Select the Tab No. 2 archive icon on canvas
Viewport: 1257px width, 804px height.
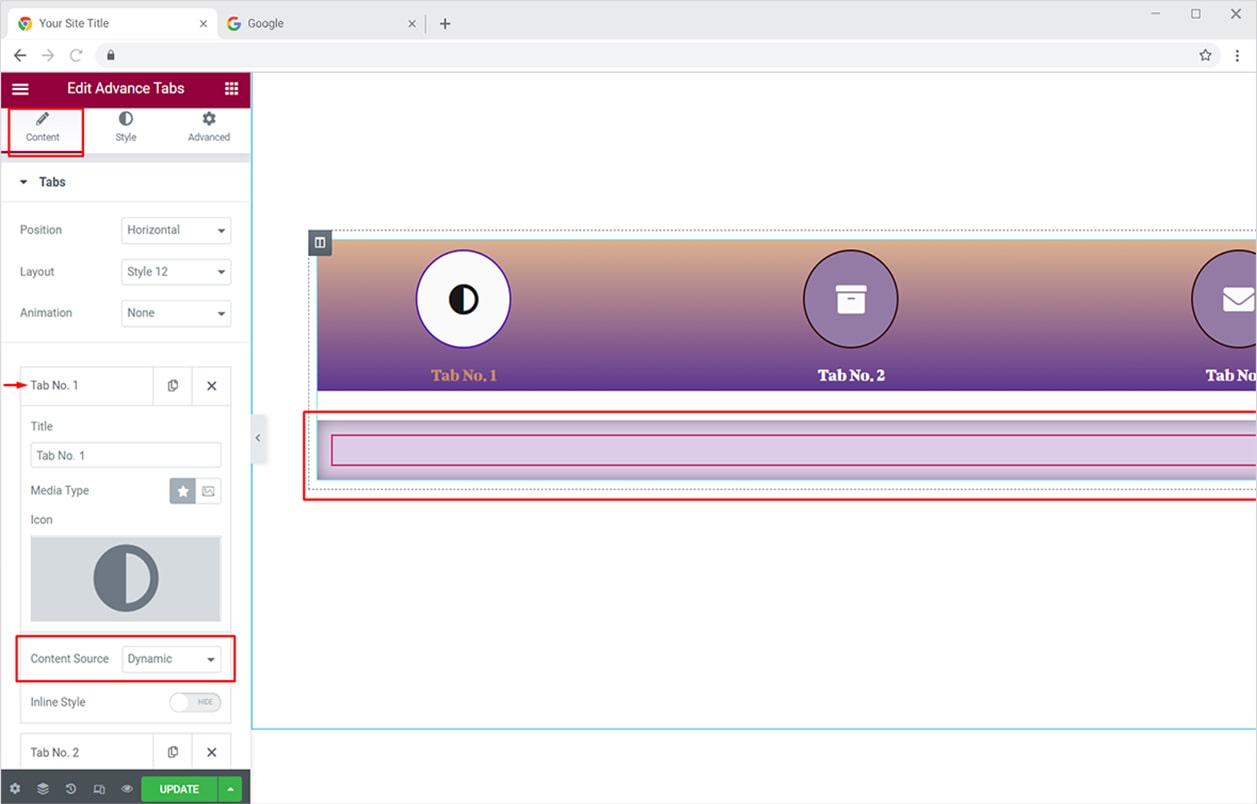pos(851,299)
